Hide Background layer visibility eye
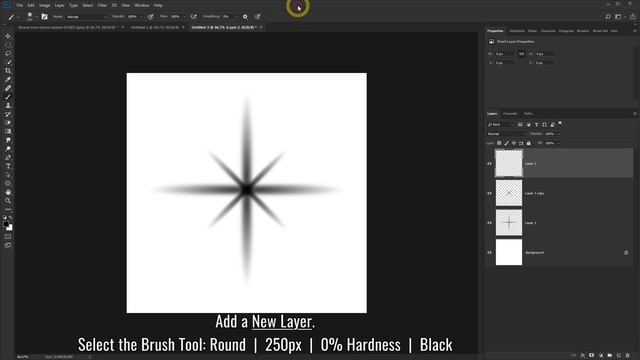640x360 pixels. coord(489,253)
